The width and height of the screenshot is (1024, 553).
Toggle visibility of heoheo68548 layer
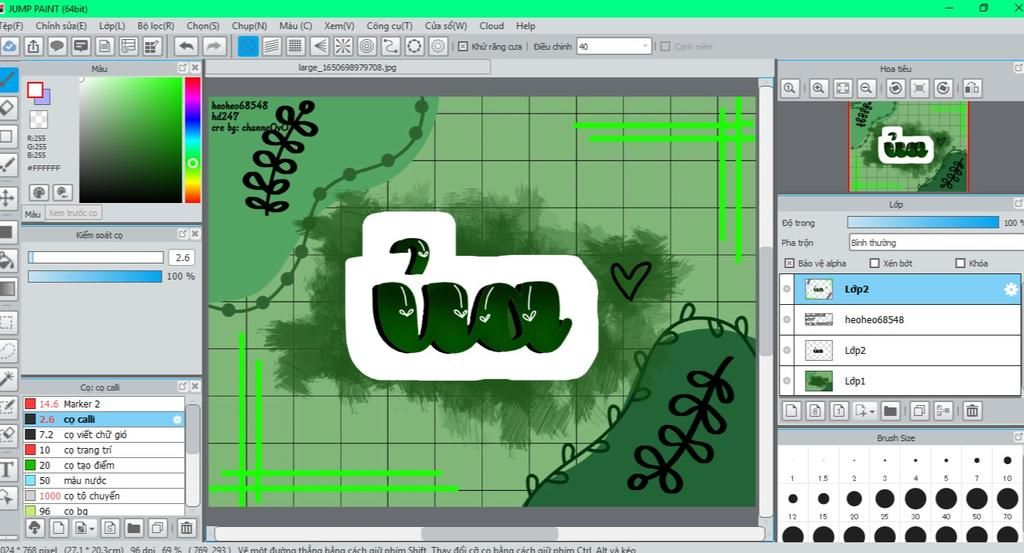pyautogui.click(x=787, y=319)
